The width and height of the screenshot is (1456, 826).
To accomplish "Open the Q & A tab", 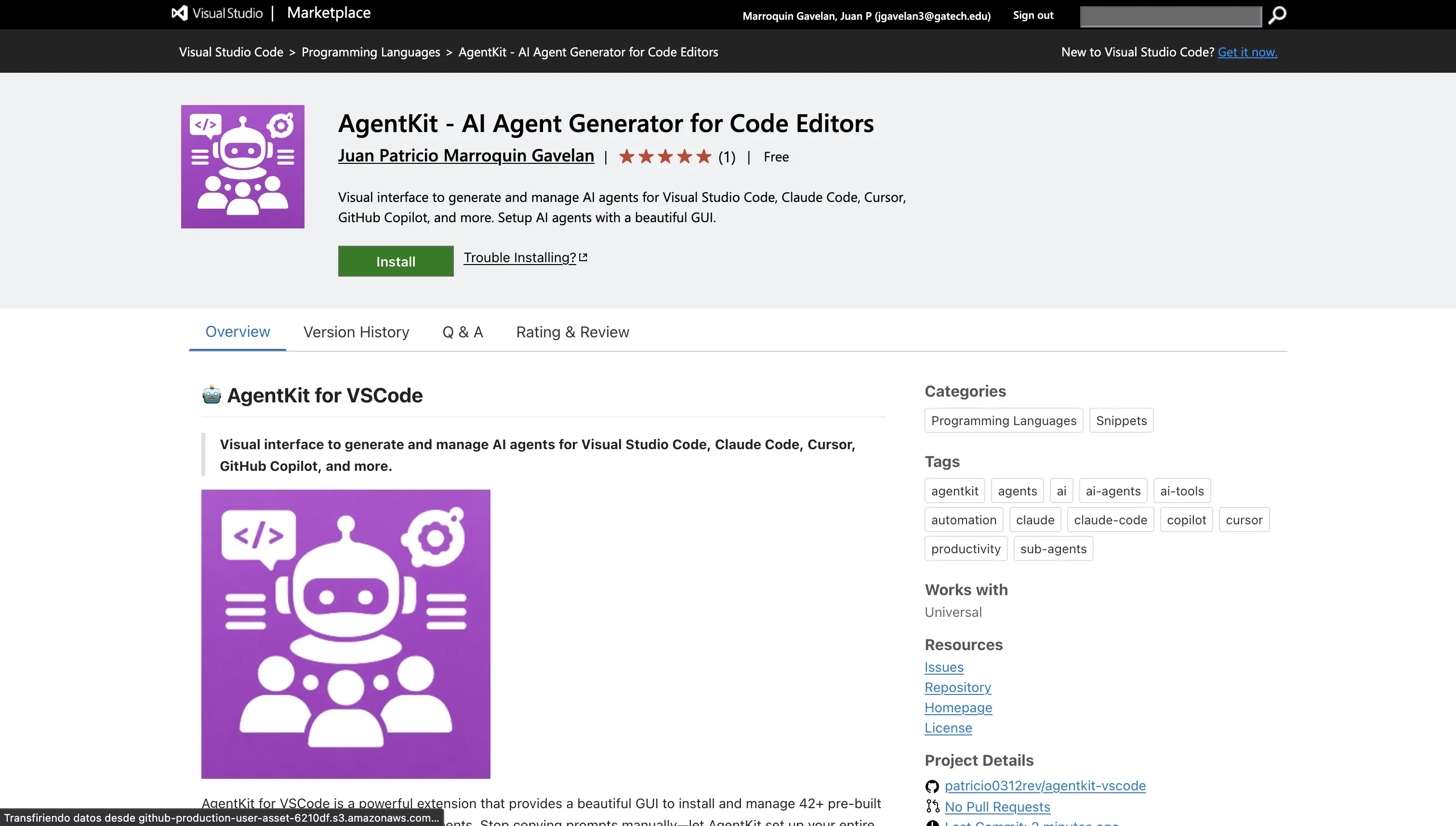I will click(x=462, y=332).
